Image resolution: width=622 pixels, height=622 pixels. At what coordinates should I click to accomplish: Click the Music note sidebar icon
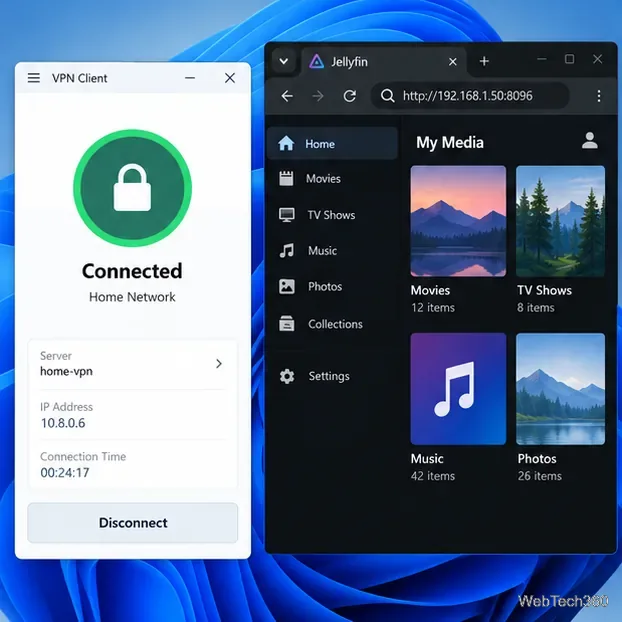(x=287, y=251)
